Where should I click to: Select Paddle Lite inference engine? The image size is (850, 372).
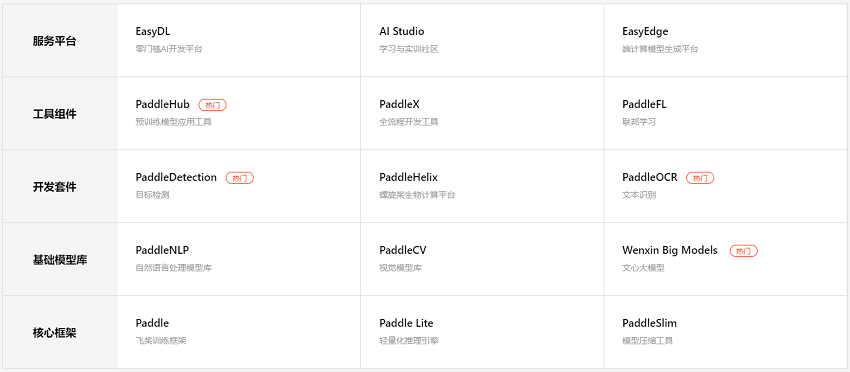point(407,323)
